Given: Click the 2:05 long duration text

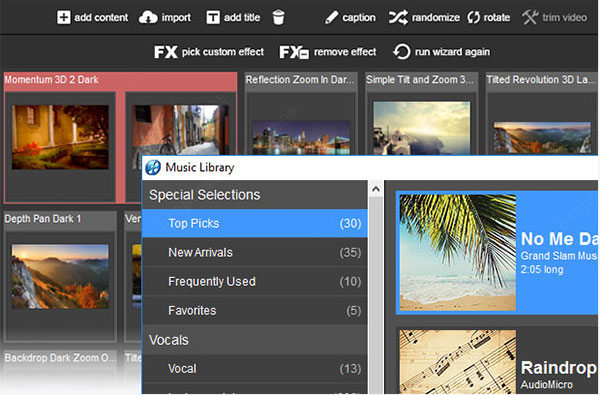Looking at the screenshot, I should 542,269.
